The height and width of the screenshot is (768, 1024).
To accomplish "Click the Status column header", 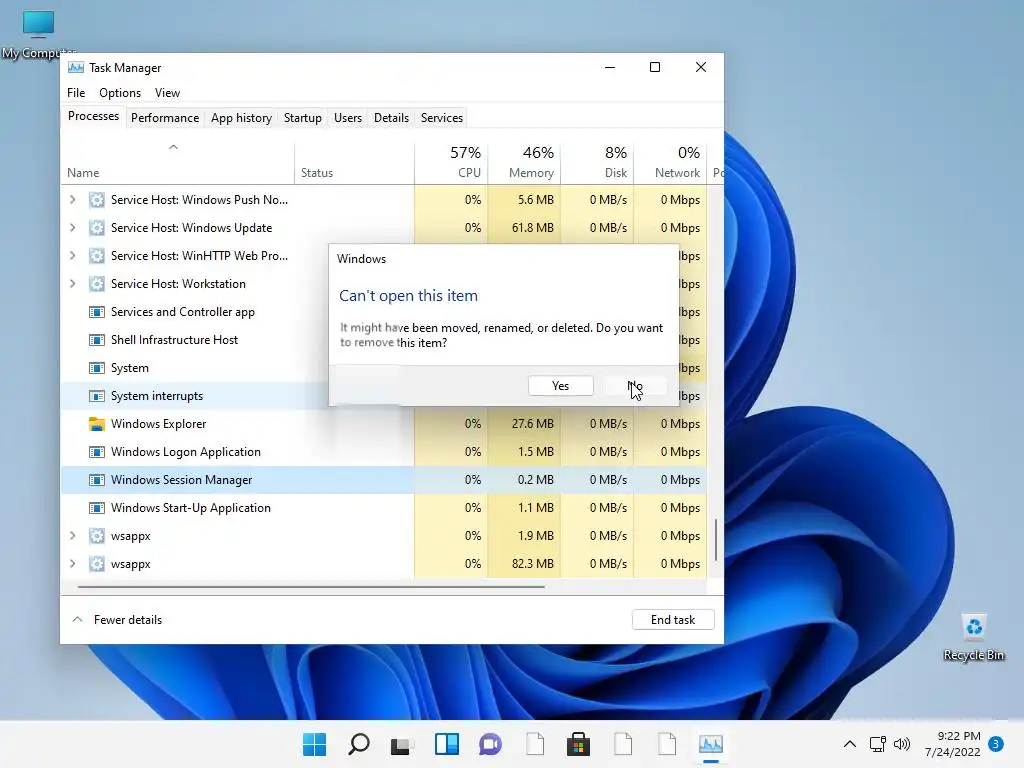I will [x=355, y=162].
